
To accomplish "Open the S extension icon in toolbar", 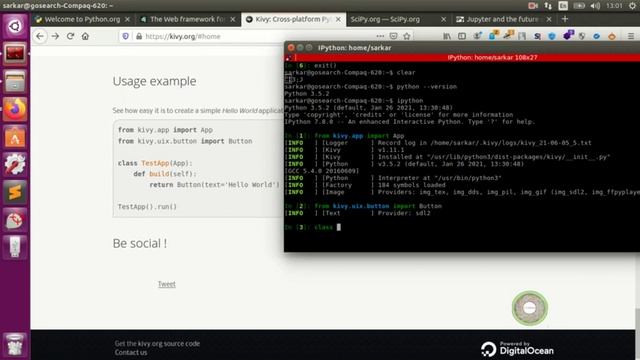I will pos(537,36).
